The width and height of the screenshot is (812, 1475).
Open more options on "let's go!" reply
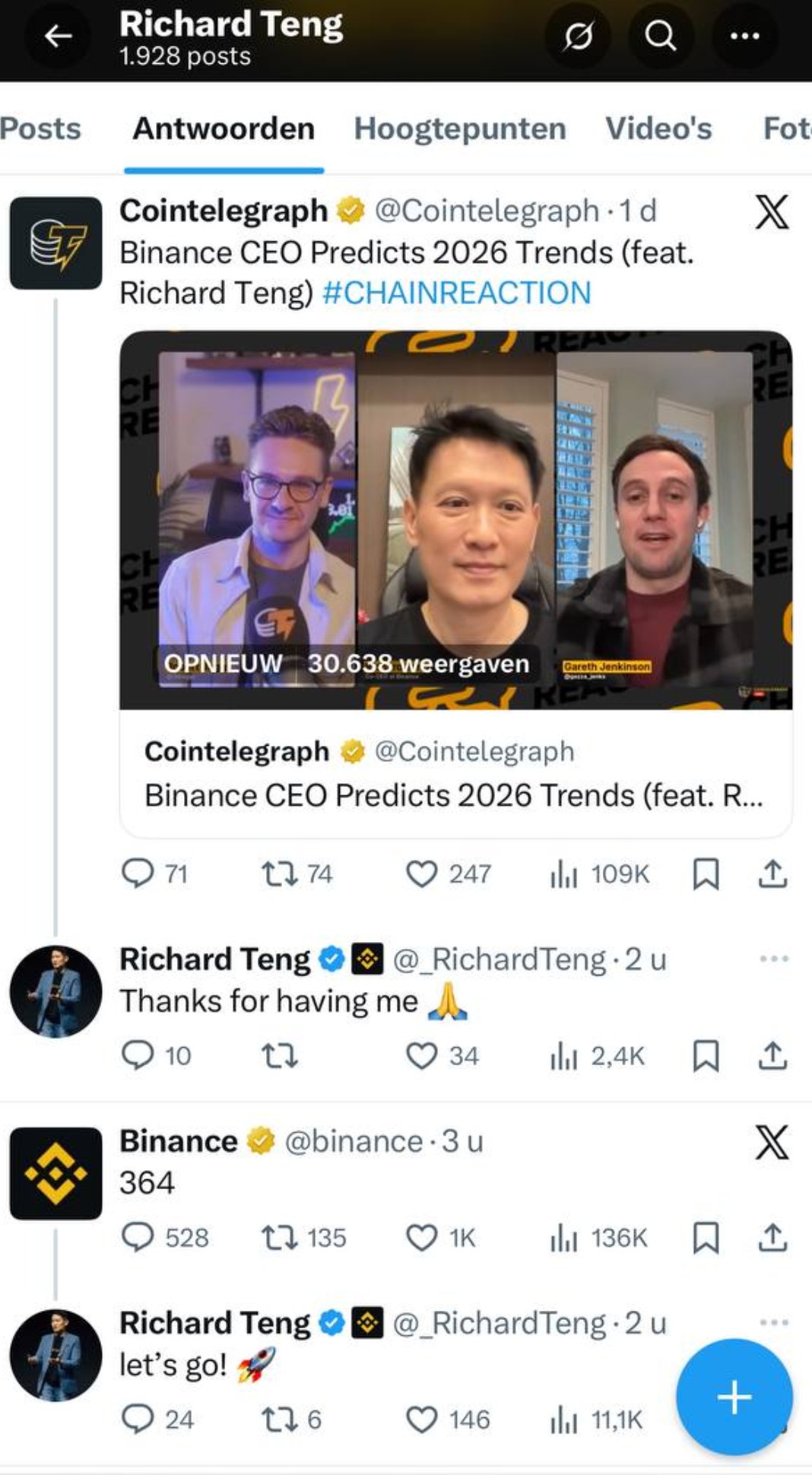pyautogui.click(x=773, y=1323)
